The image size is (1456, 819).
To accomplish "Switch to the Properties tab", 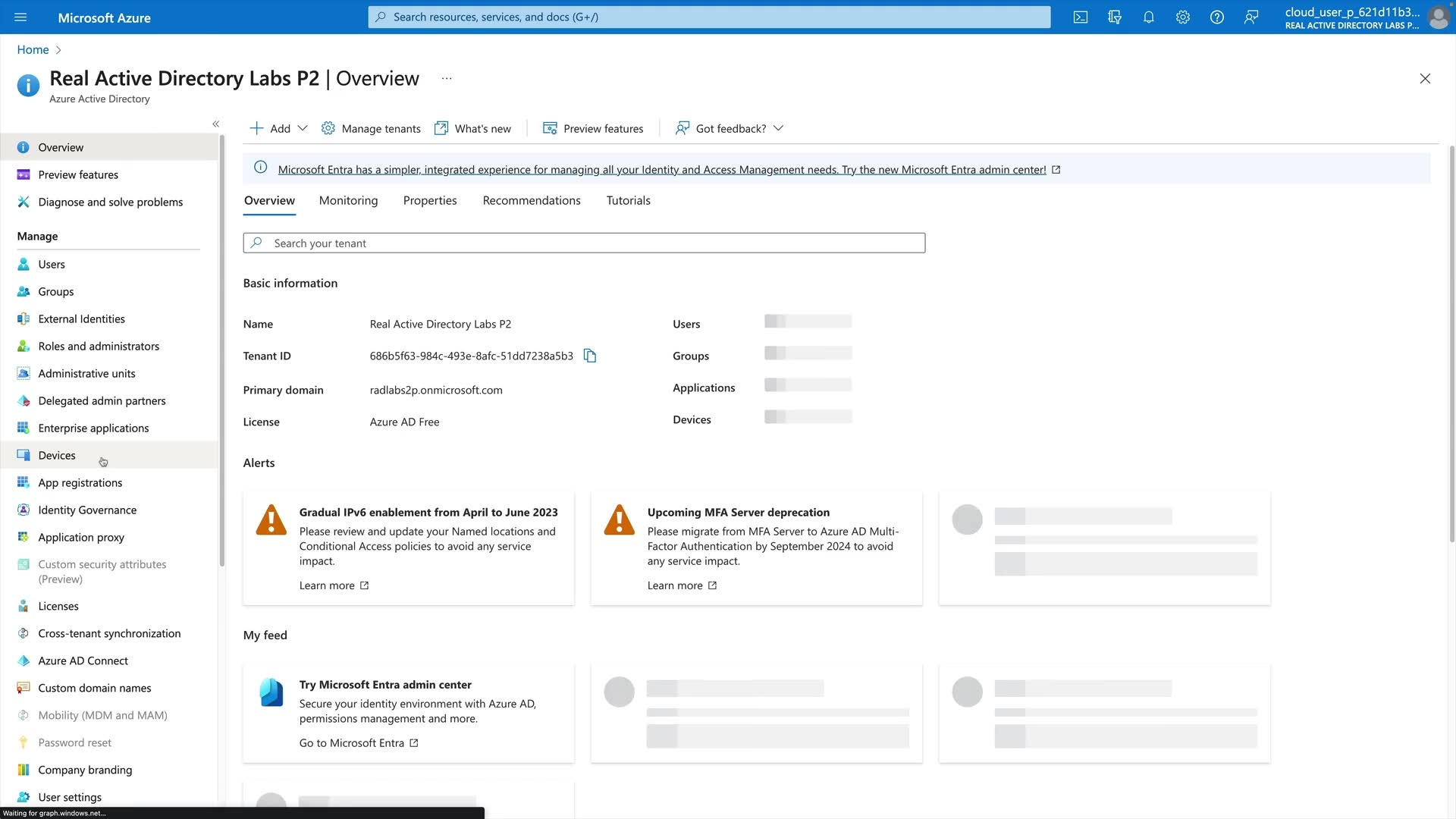I will (429, 200).
